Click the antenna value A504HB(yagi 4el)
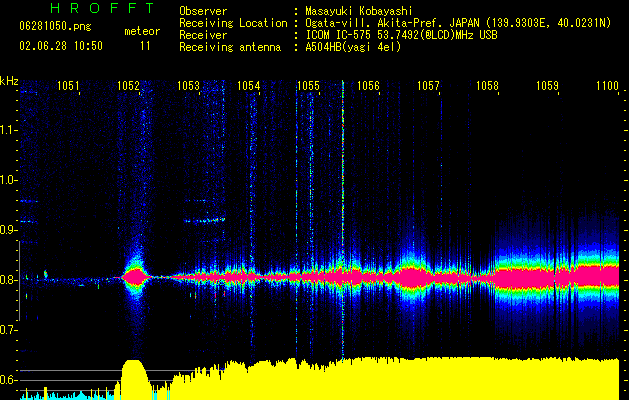629x400 pixels. click(x=353, y=47)
